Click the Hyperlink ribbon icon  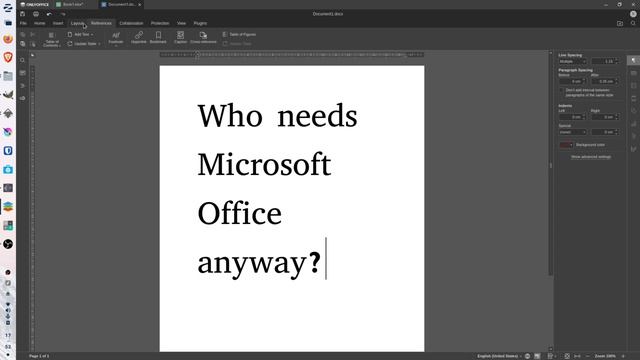(139, 38)
